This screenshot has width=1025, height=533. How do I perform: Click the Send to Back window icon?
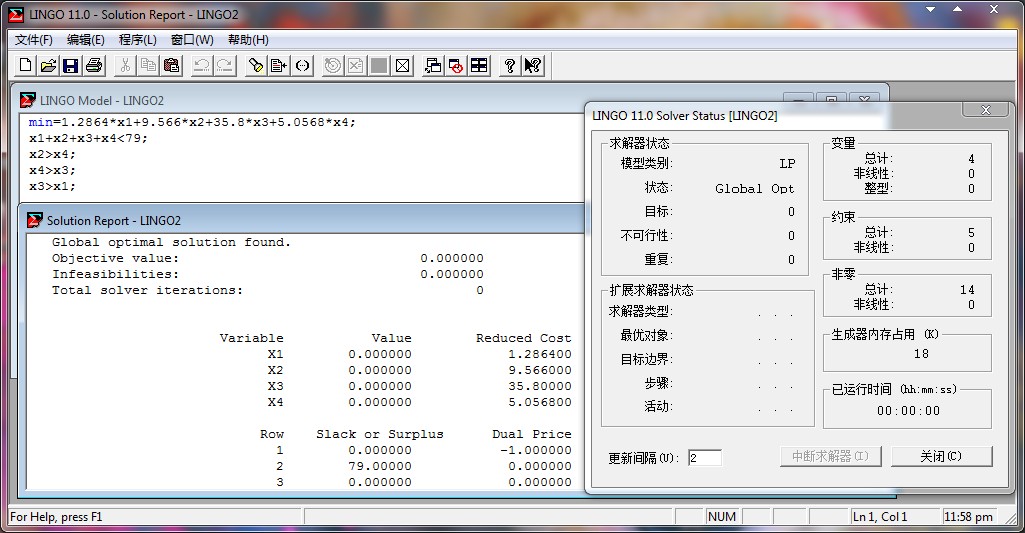[x=433, y=65]
